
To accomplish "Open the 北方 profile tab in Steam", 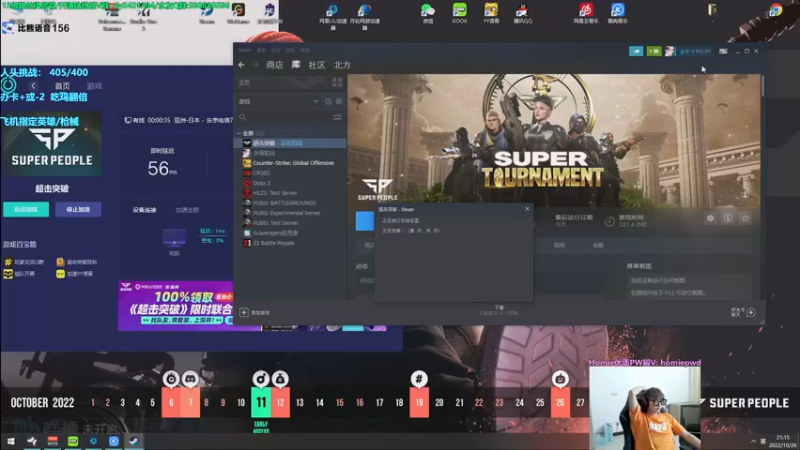I will [x=342, y=65].
